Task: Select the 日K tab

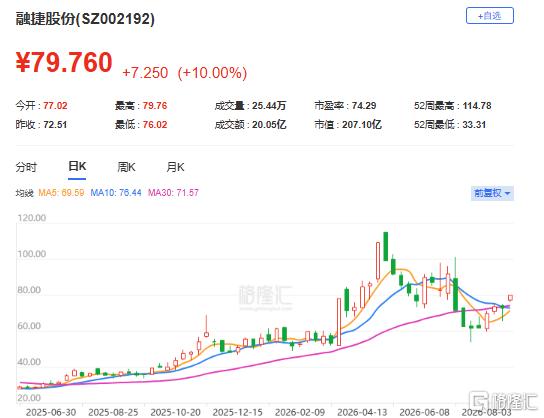Action: pyautogui.click(x=77, y=167)
